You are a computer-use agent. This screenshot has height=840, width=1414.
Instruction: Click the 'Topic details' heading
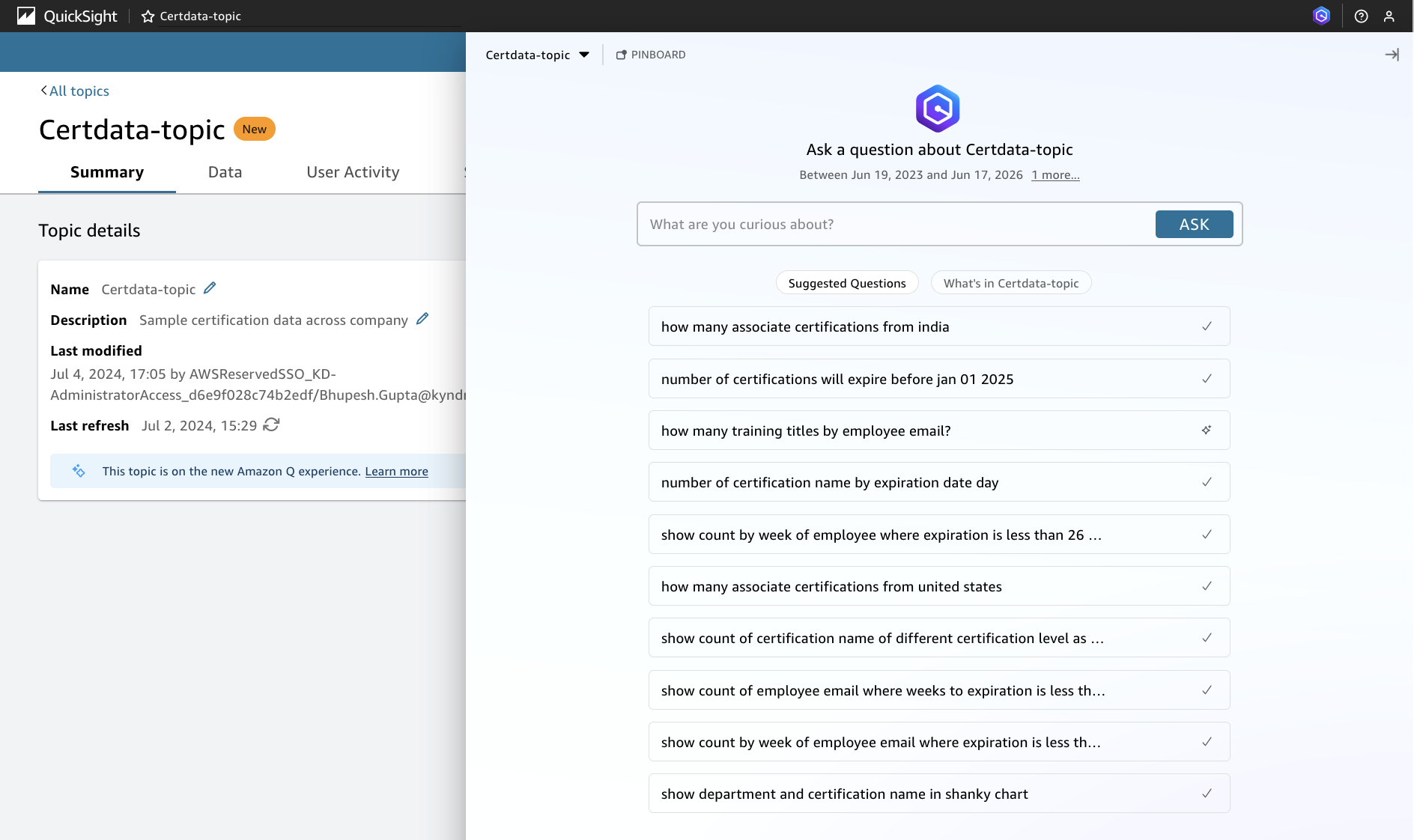(x=89, y=231)
